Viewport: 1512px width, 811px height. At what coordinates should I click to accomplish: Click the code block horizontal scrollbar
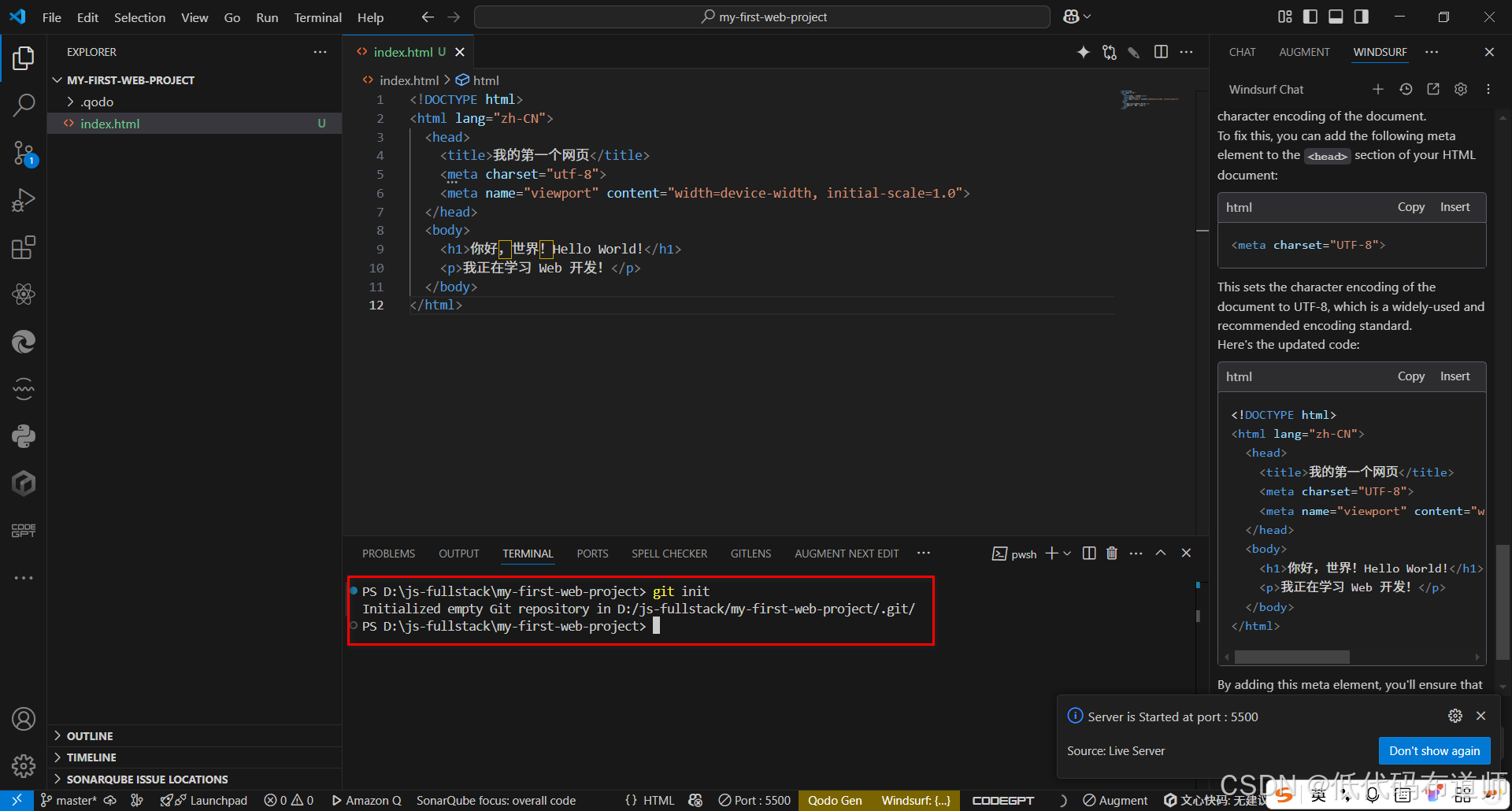coord(1291,657)
